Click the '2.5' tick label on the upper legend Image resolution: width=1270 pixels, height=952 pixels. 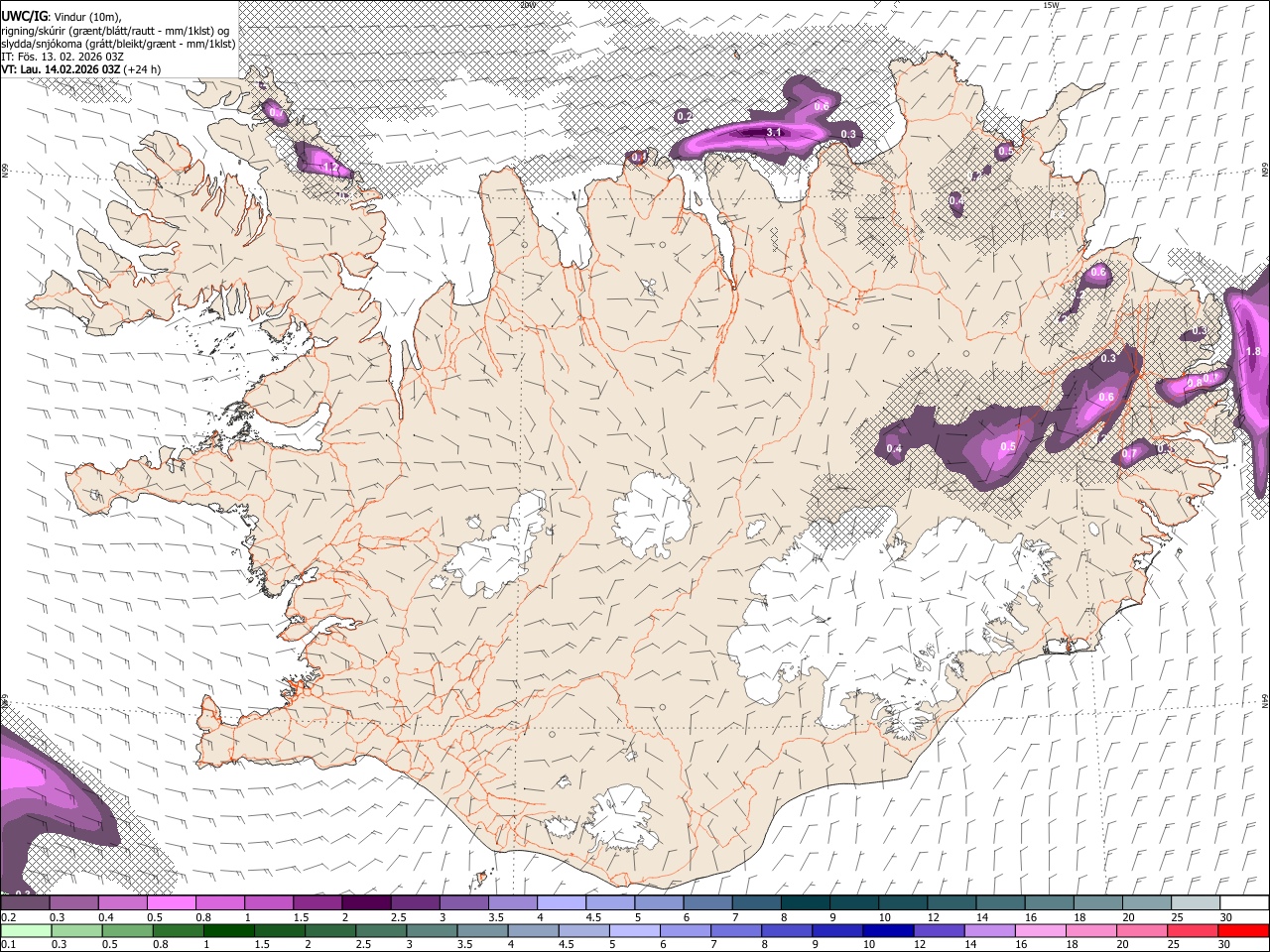[398, 917]
